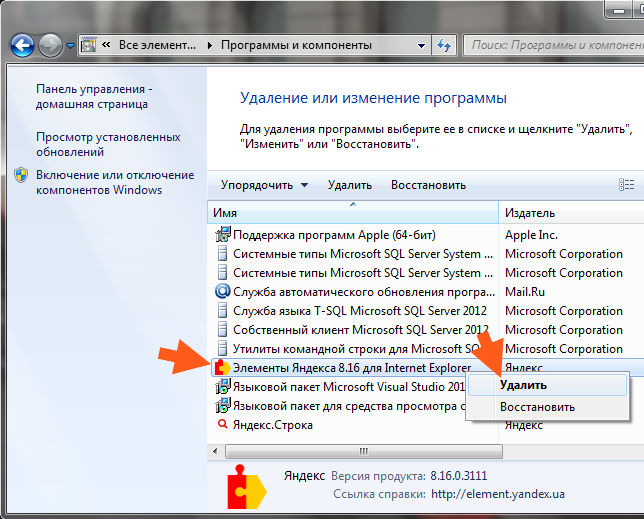The width and height of the screenshot is (644, 519).
Task: Click the shield icon beside Windows components link
Action: (21, 175)
